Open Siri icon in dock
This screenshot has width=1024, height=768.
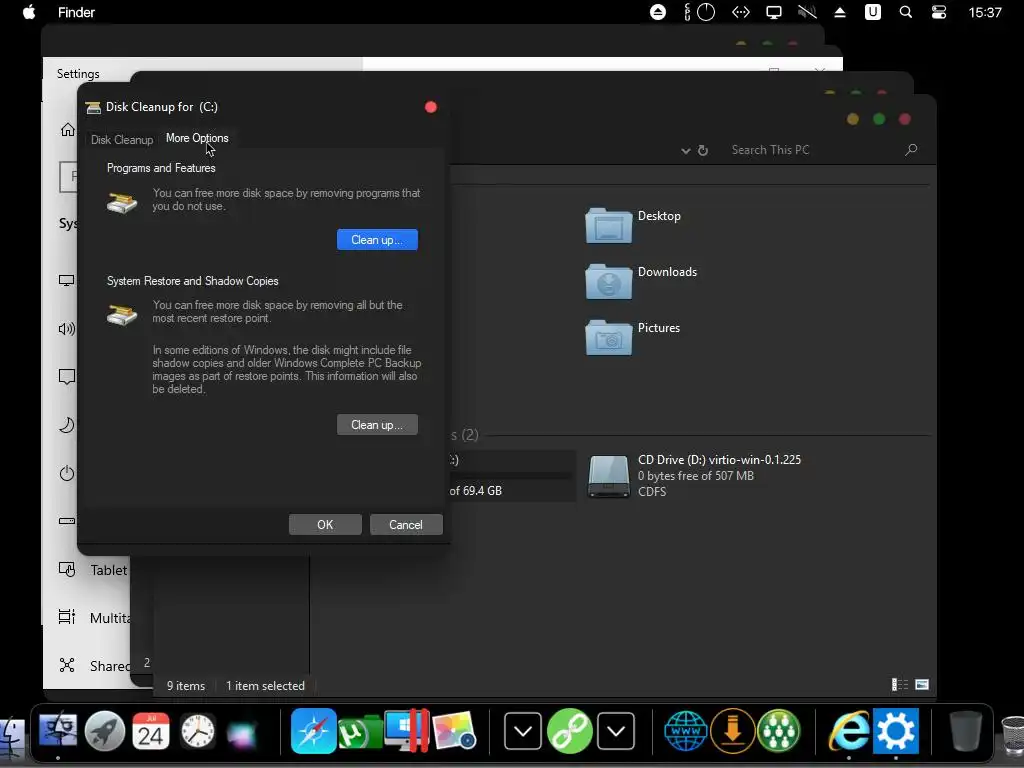click(x=242, y=732)
